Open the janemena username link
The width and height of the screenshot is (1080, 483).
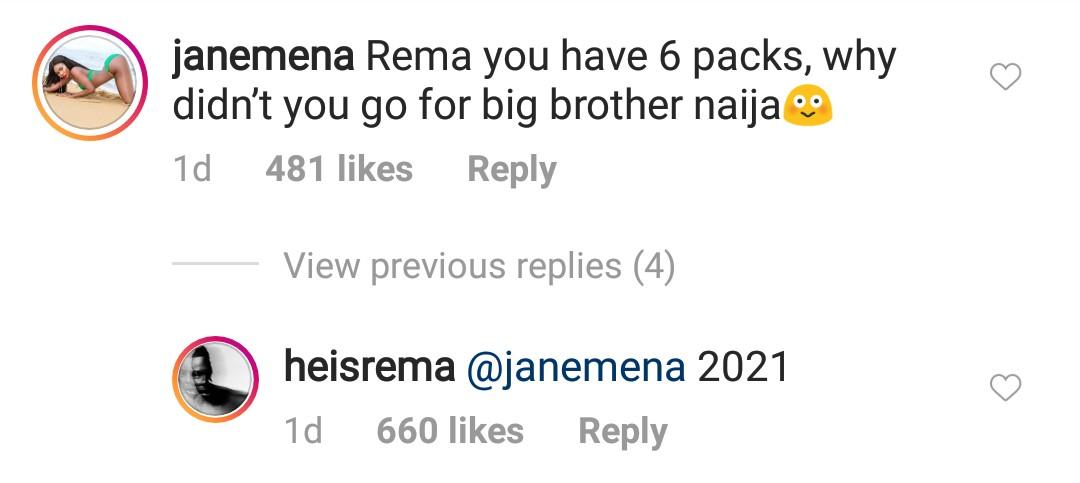263,58
